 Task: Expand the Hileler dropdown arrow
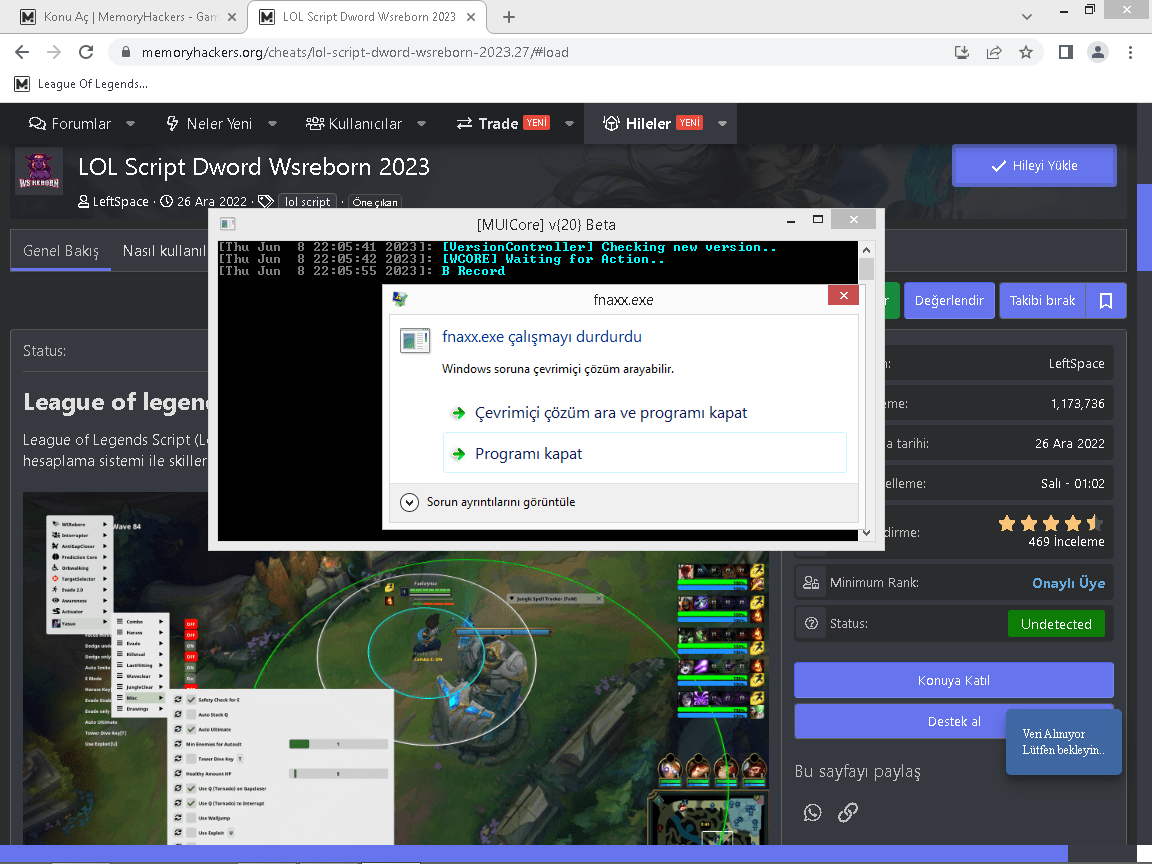tap(722, 123)
